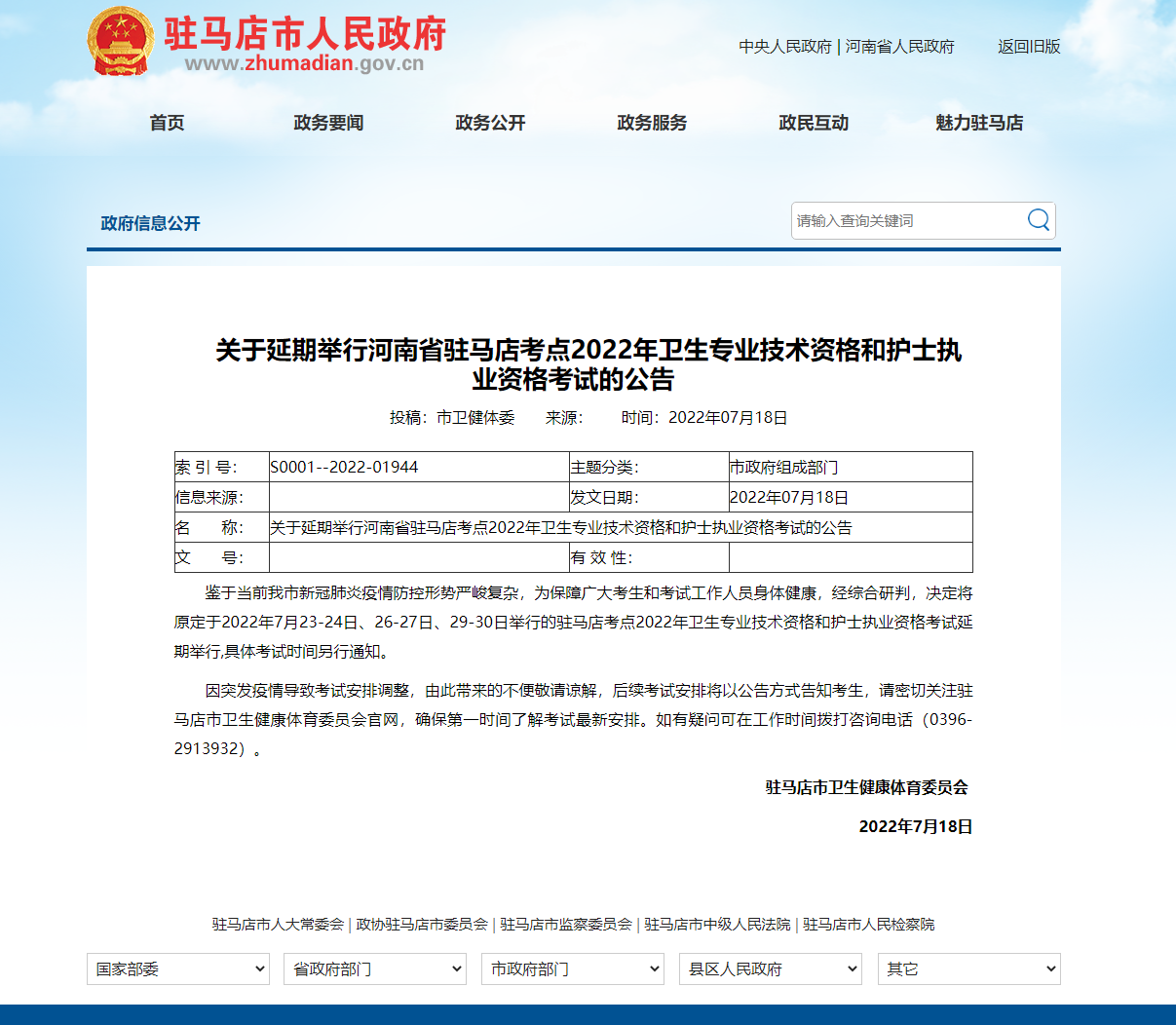Viewport: 1176px width, 1025px height.
Task: Expand the 其它 dropdown
Action: point(969,969)
